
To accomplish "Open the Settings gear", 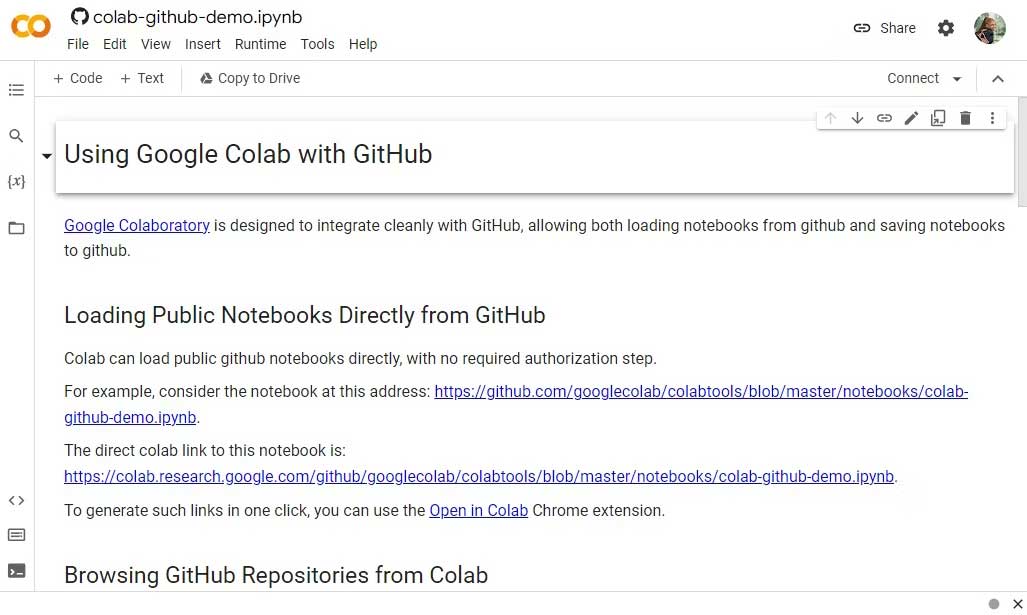I will (946, 28).
